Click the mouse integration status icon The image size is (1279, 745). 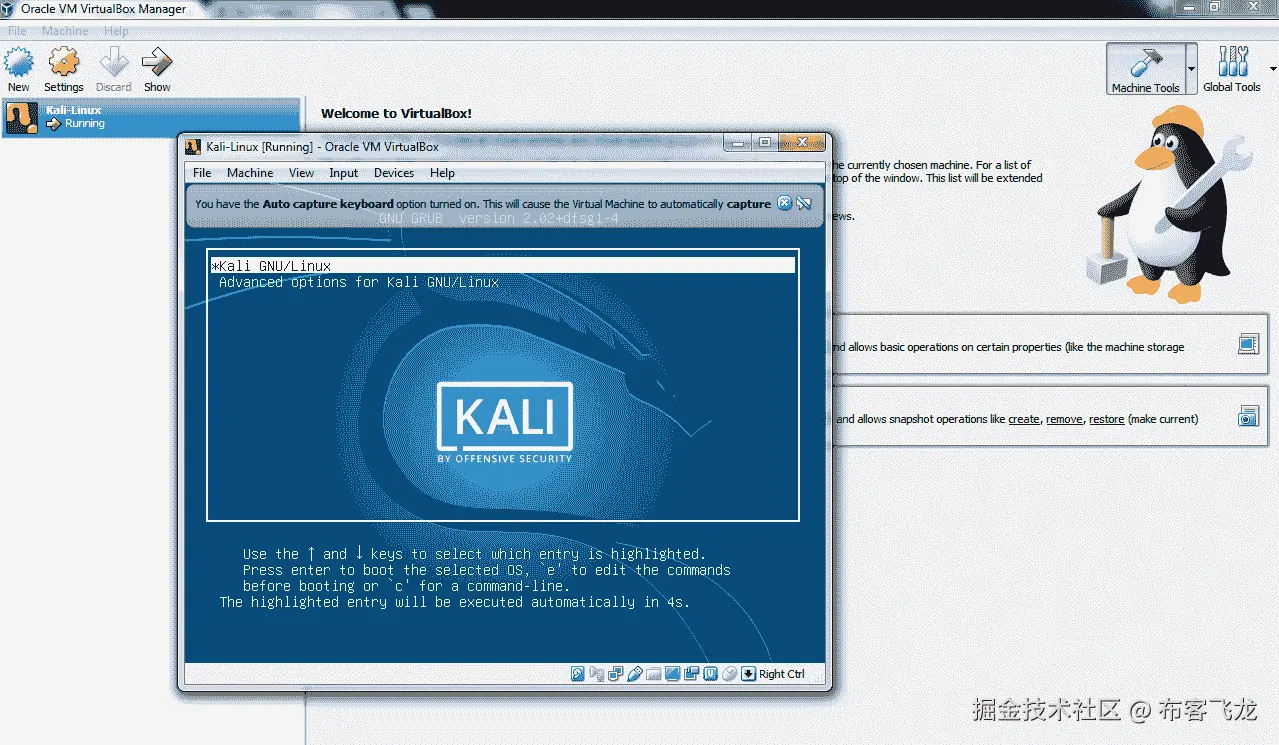click(730, 674)
